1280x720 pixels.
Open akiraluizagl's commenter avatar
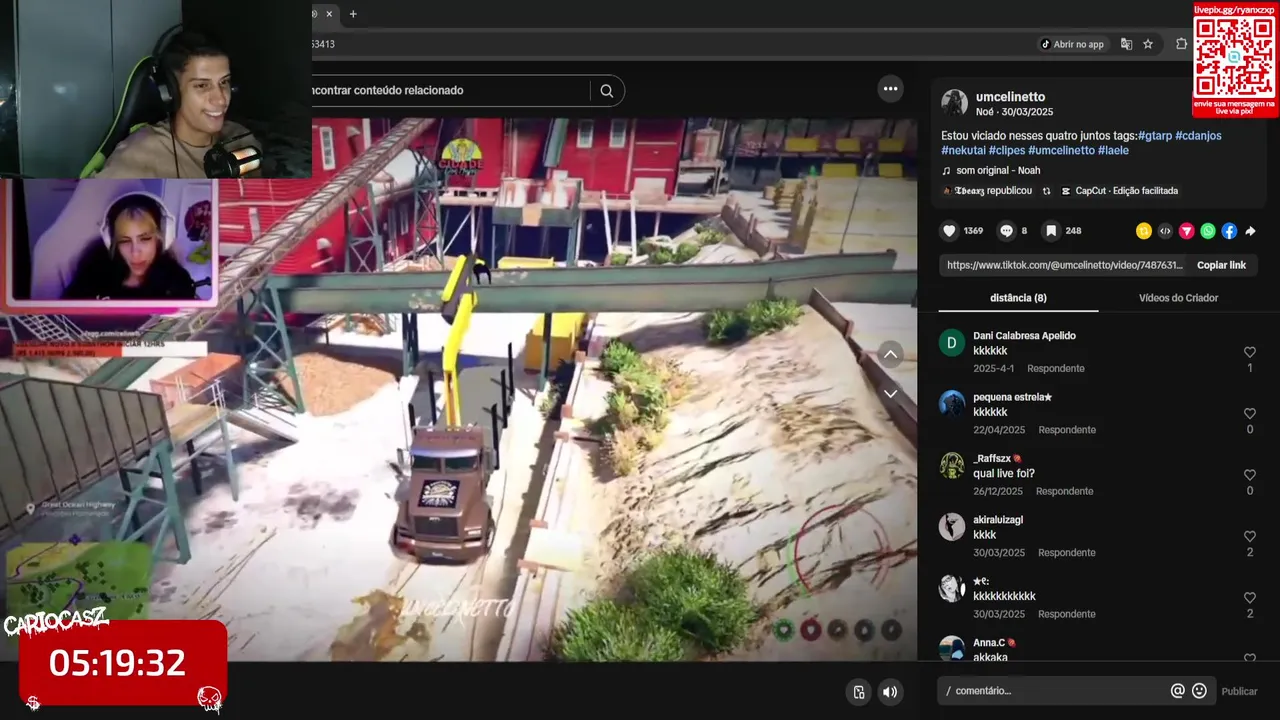click(952, 527)
